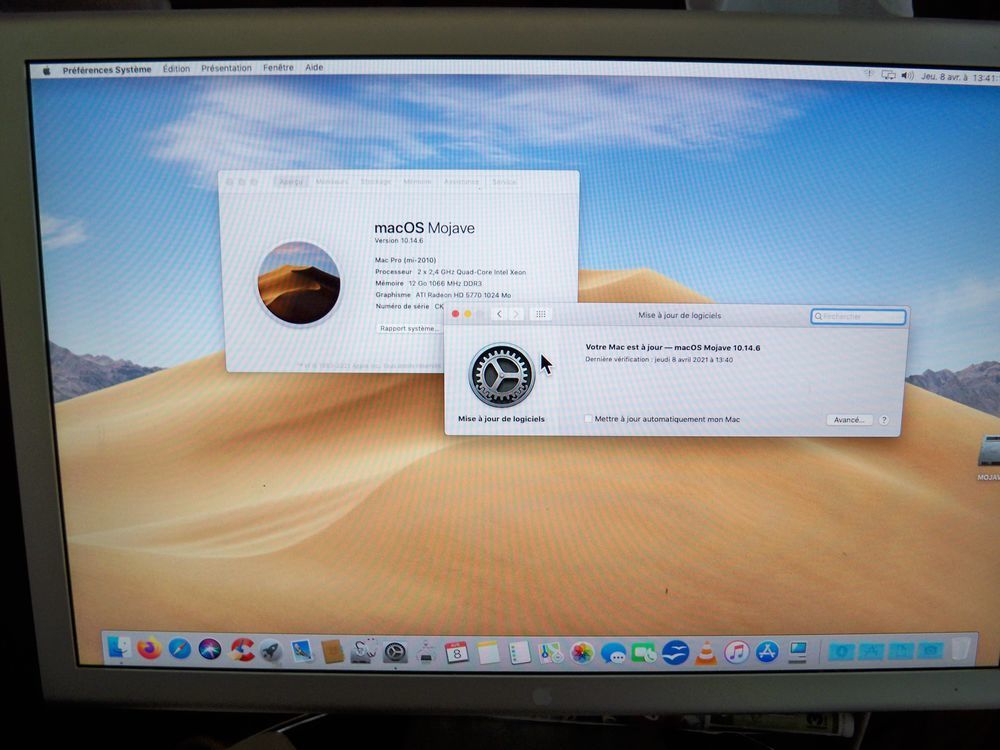Open Maps app in Dock
The width and height of the screenshot is (1000, 750).
pyautogui.click(x=550, y=653)
